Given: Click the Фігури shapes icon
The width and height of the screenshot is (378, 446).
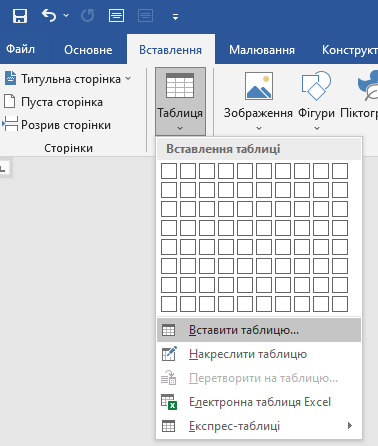Looking at the screenshot, I should click(x=316, y=85).
